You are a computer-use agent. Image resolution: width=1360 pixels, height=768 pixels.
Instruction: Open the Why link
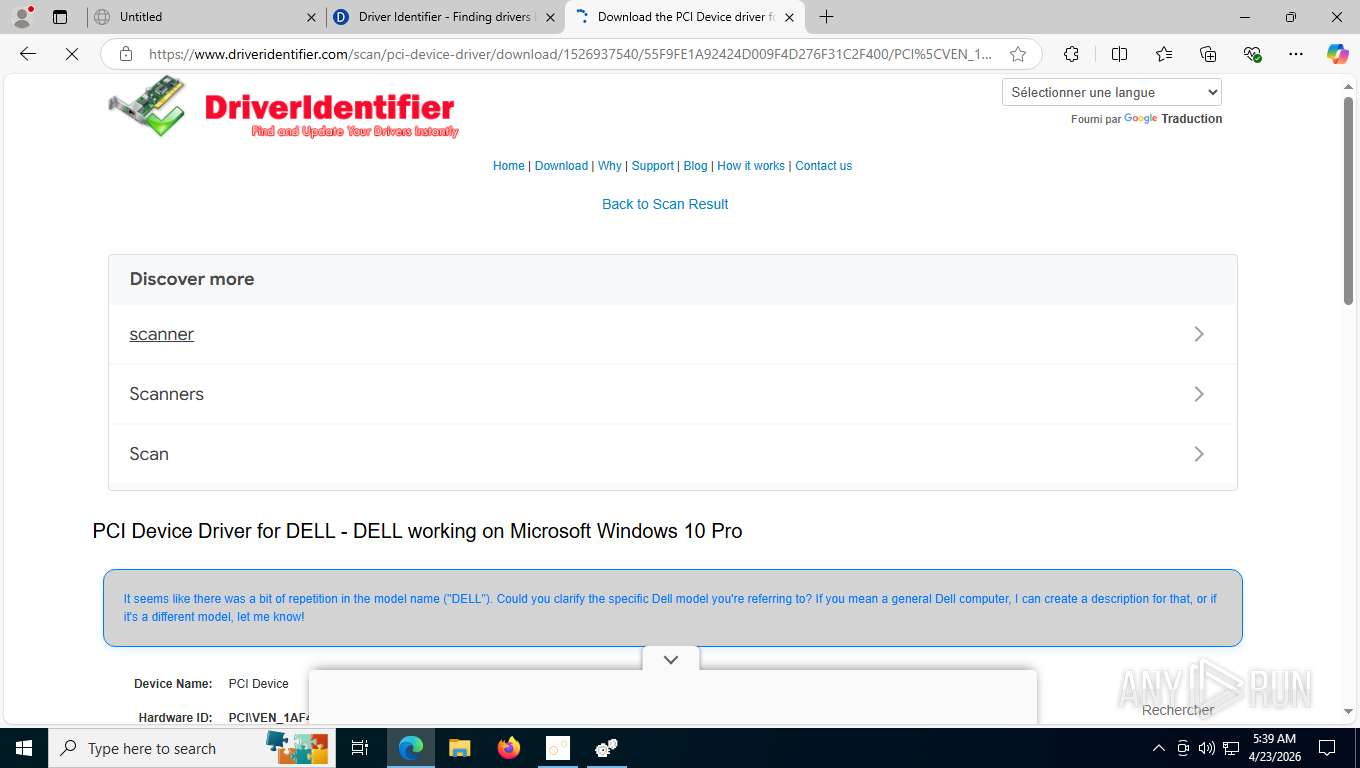coord(610,166)
